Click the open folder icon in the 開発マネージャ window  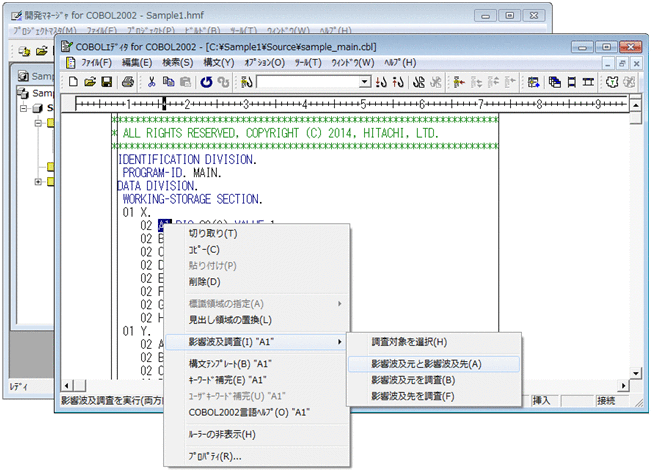pyautogui.click(x=42, y=51)
